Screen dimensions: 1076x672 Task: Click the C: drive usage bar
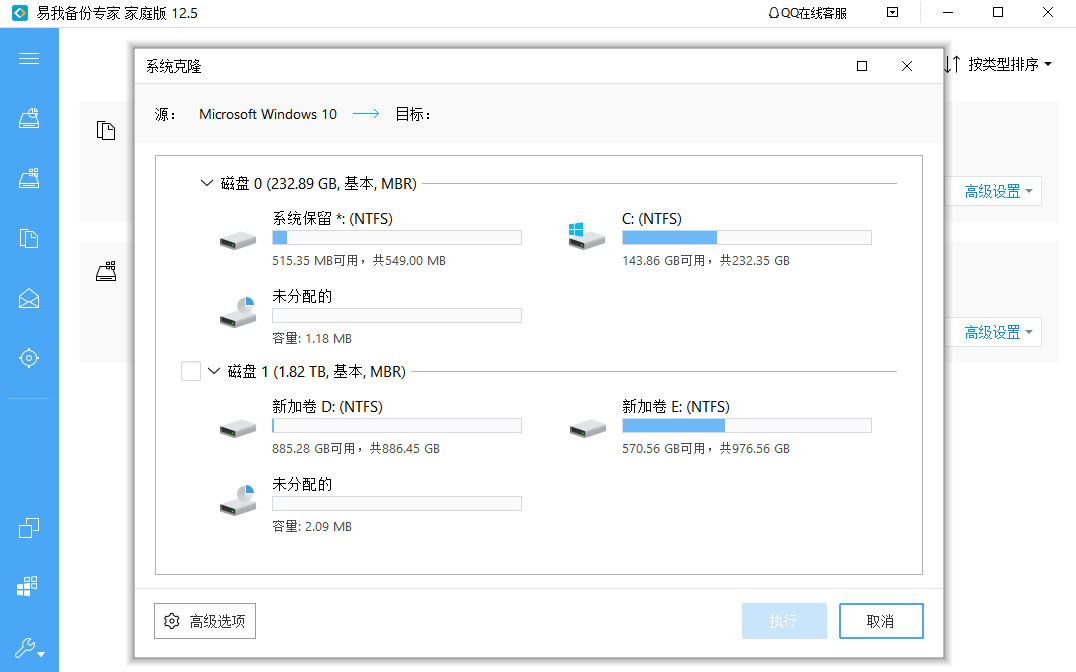(745, 237)
